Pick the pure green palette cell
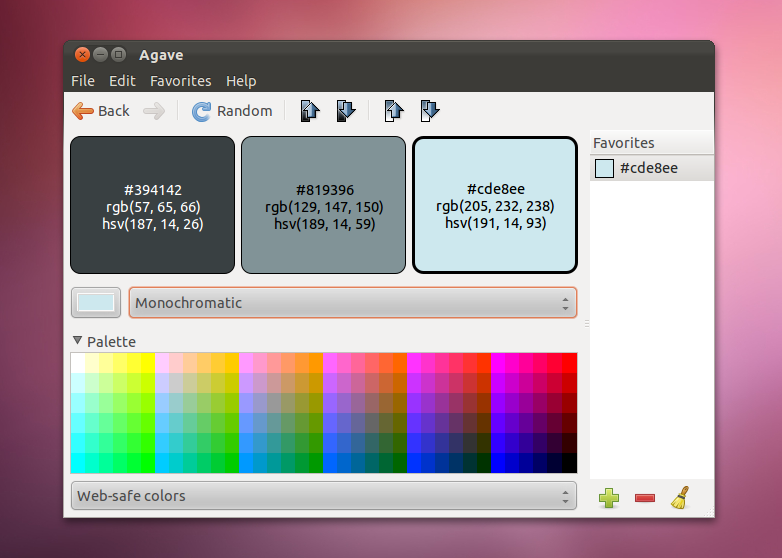 (x=148, y=463)
